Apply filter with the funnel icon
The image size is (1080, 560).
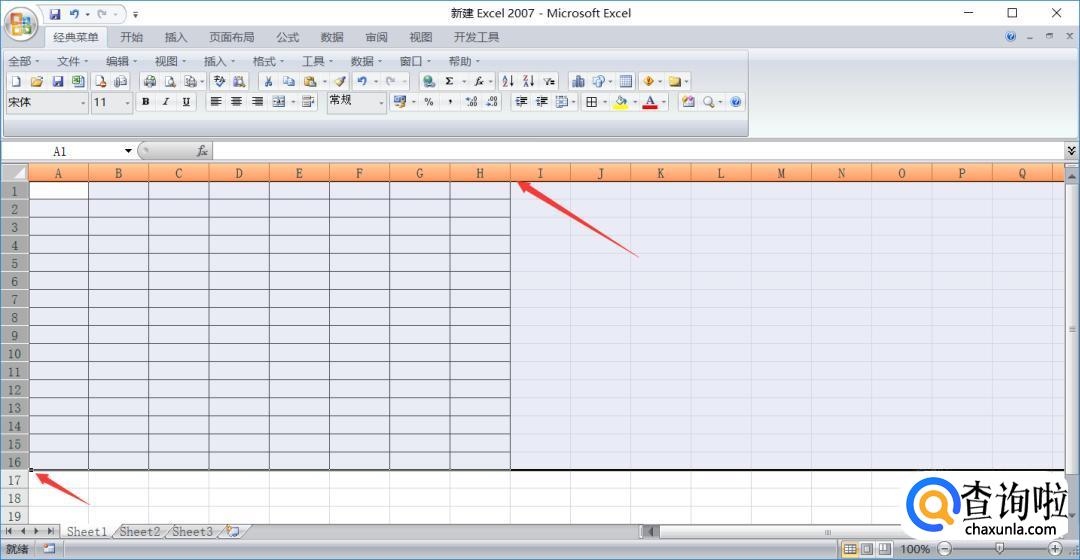point(549,81)
